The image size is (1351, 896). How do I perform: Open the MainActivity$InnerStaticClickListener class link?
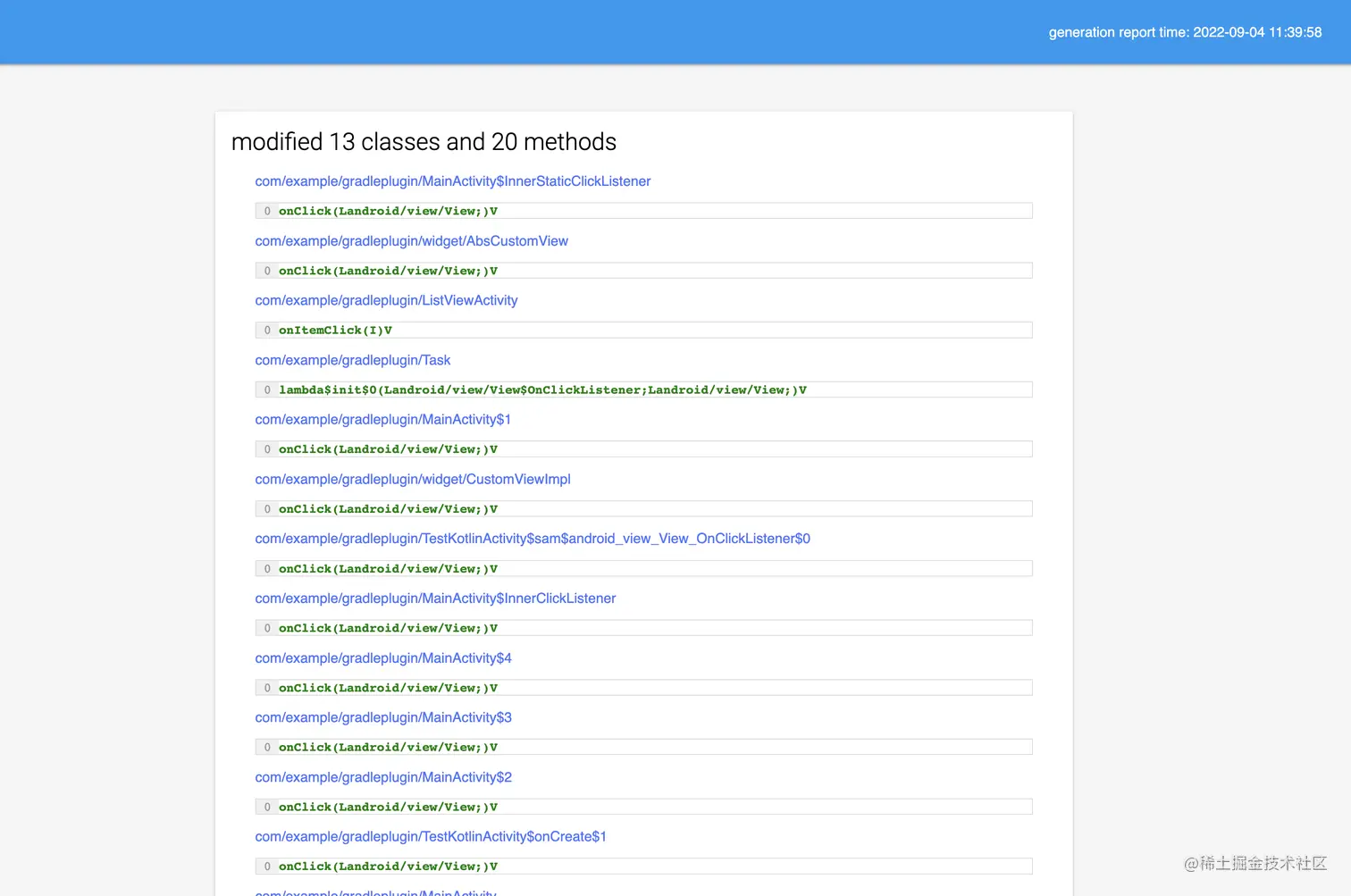[452, 181]
